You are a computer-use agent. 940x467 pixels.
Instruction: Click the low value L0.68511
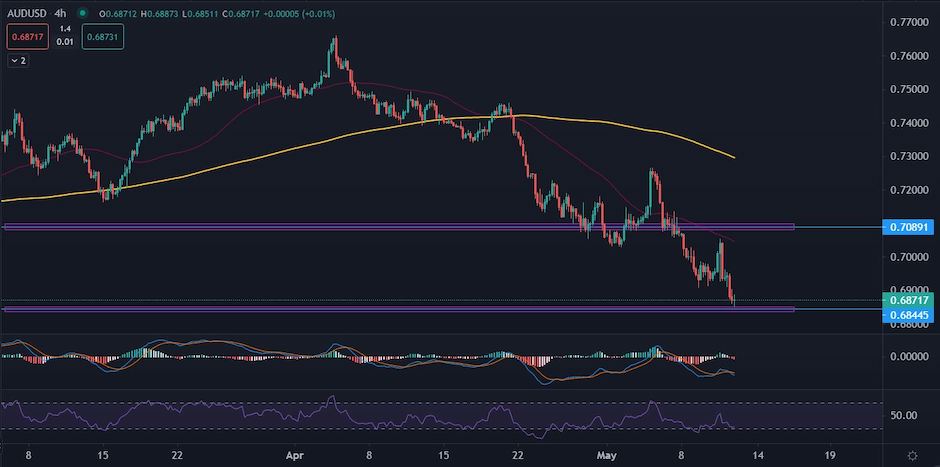point(200,13)
